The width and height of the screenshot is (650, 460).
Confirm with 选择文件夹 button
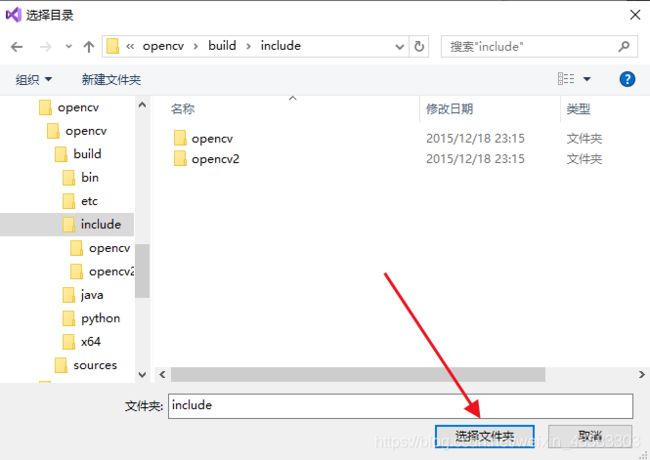click(485, 436)
